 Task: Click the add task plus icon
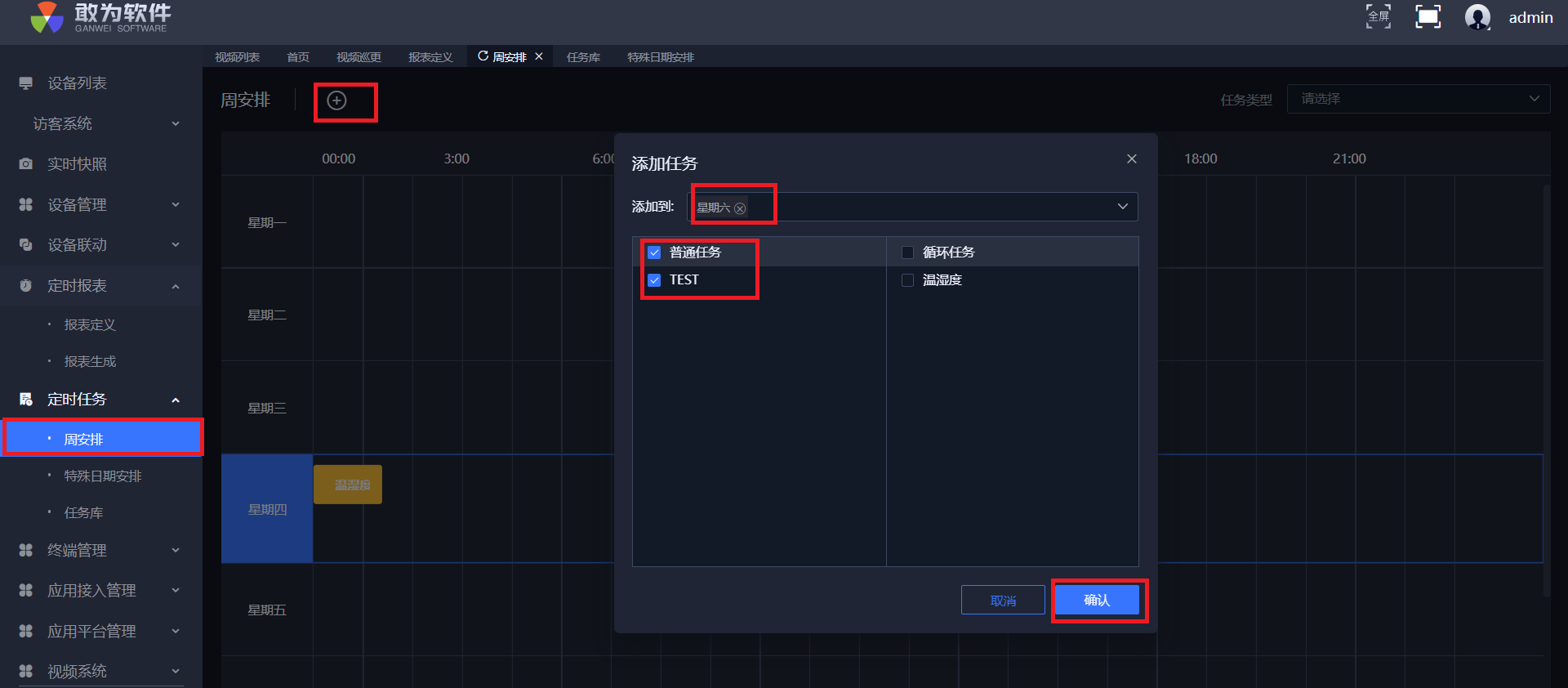pos(336,101)
